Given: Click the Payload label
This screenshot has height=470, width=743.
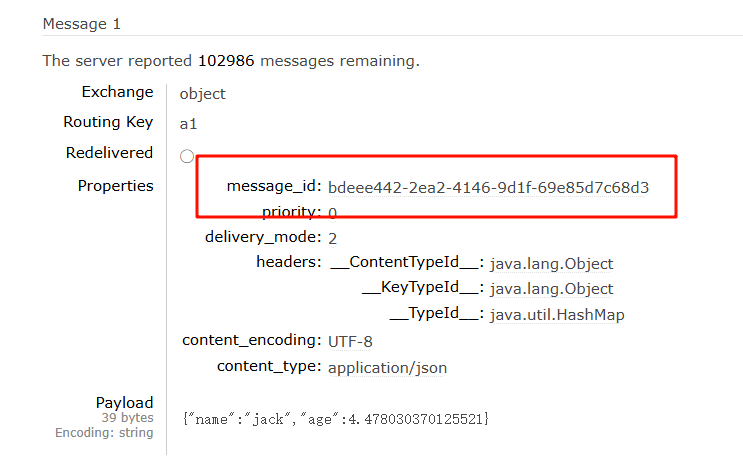Looking at the screenshot, I should (x=124, y=402).
